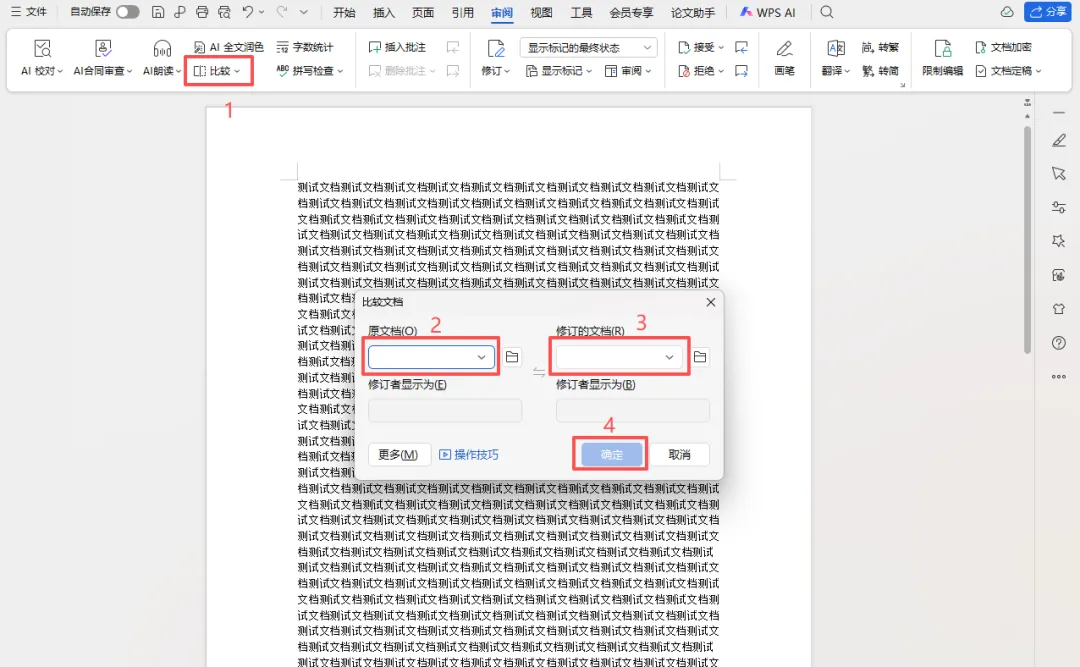Switch to the 视图 tab
Viewport: 1080px width, 667px height.
tap(541, 12)
